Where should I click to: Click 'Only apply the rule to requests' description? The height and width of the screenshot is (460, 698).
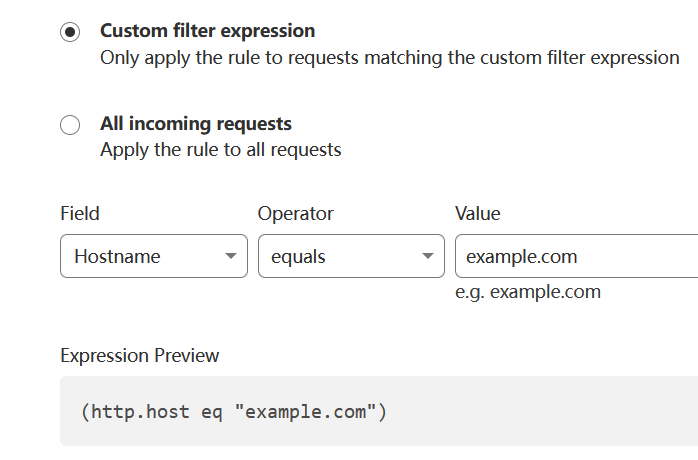tap(390, 58)
